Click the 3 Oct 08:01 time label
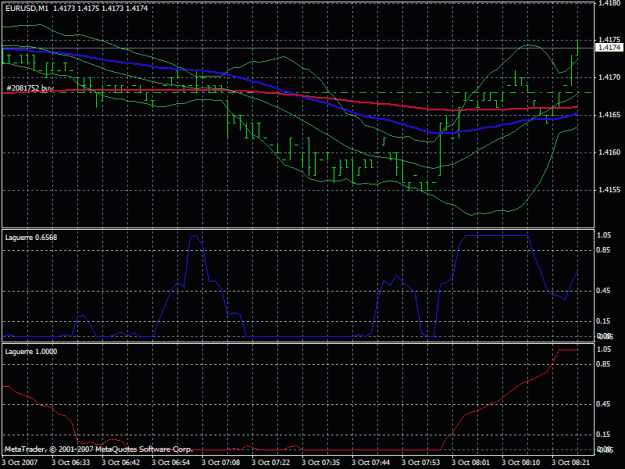625x469 pixels. (x=470, y=463)
